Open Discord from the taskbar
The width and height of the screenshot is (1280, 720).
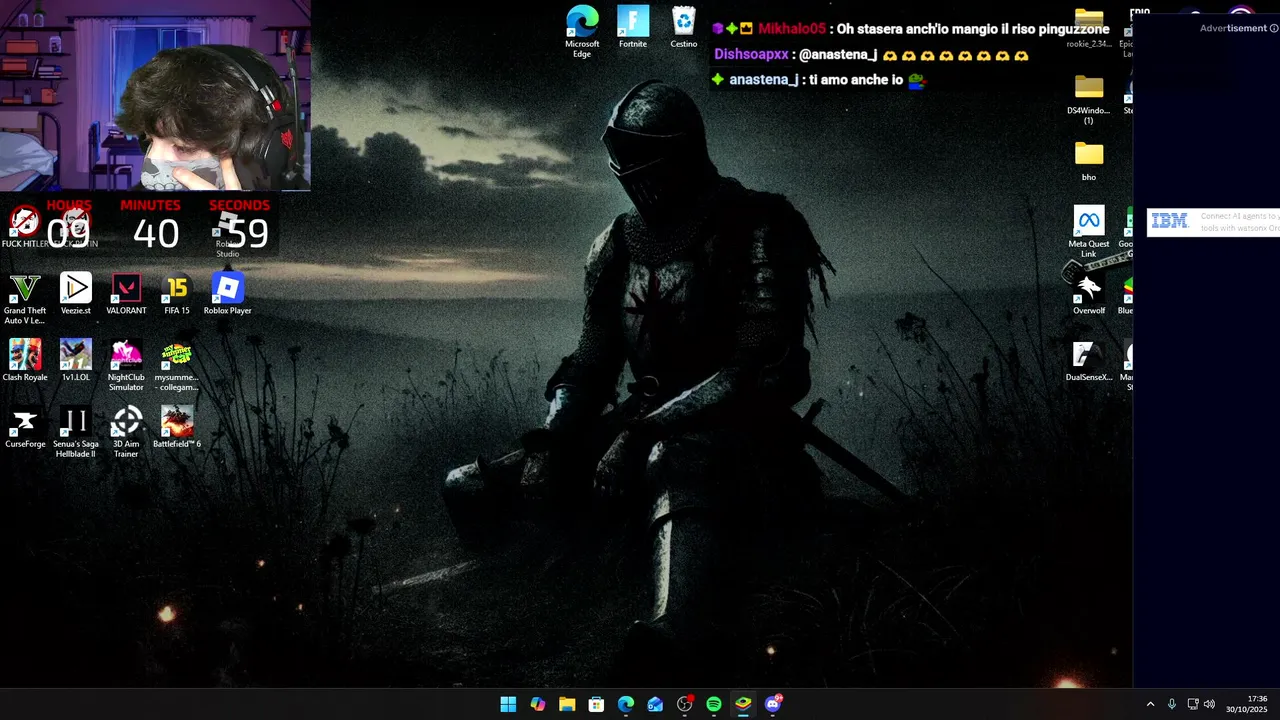[773, 704]
